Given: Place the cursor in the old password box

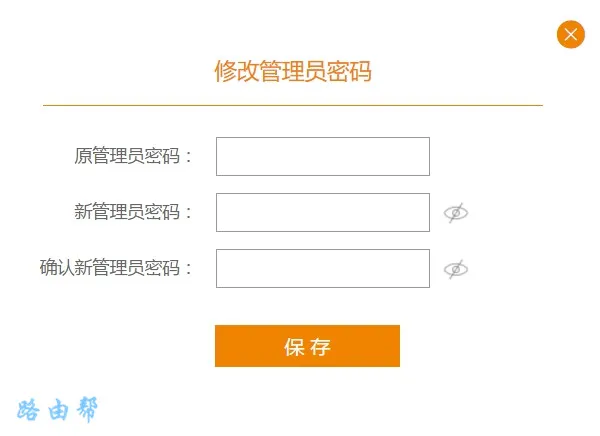Looking at the screenshot, I should click(x=322, y=156).
